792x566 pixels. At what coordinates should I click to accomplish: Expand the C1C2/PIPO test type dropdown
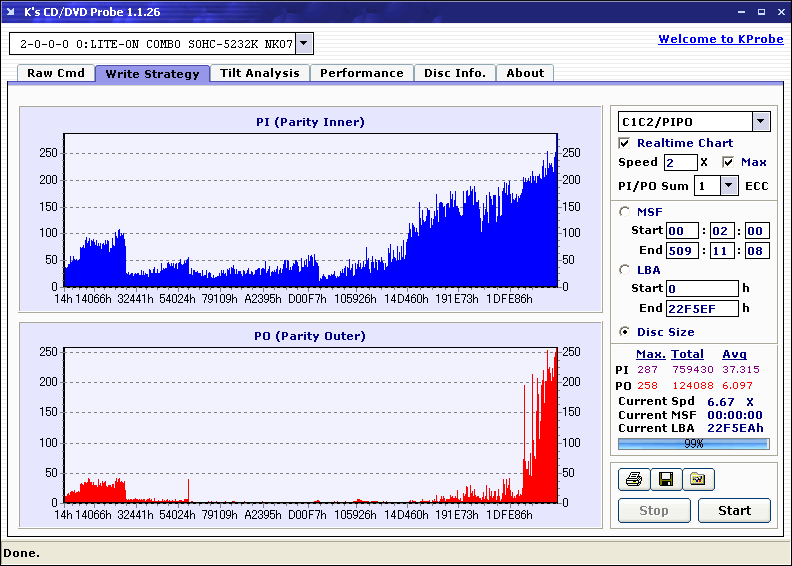coord(761,121)
